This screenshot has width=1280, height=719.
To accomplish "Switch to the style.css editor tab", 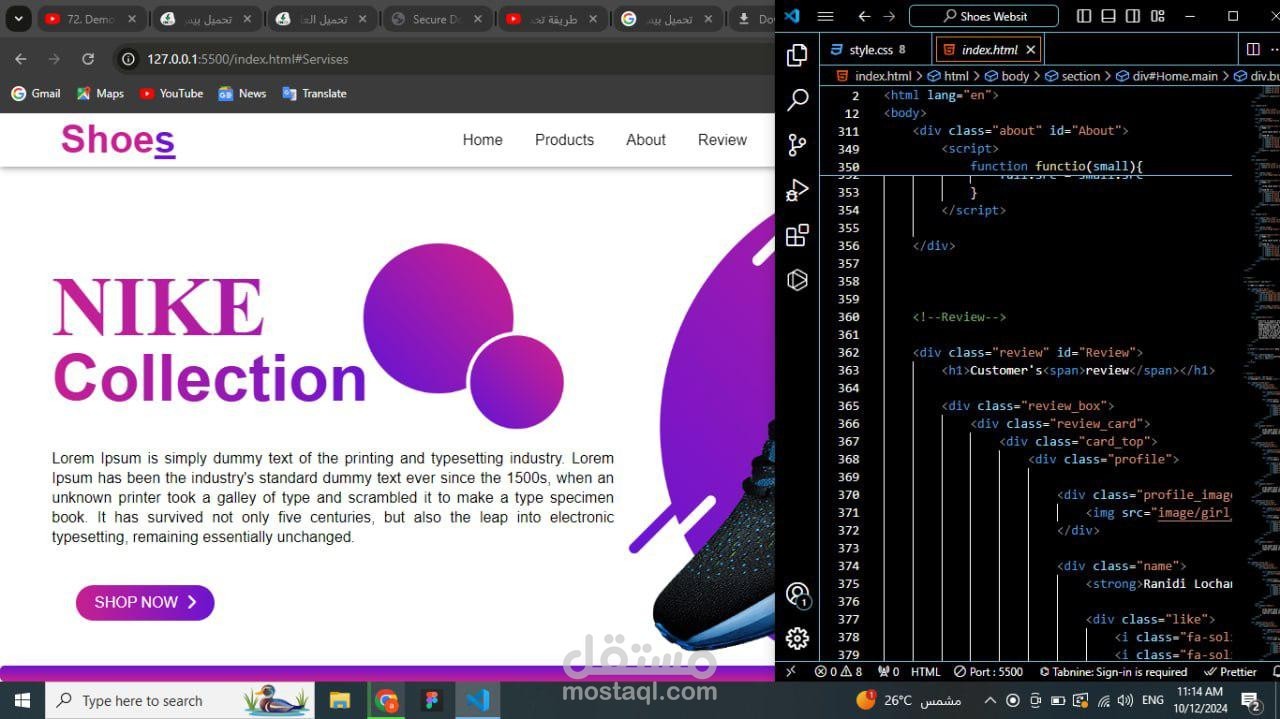I will coord(876,49).
